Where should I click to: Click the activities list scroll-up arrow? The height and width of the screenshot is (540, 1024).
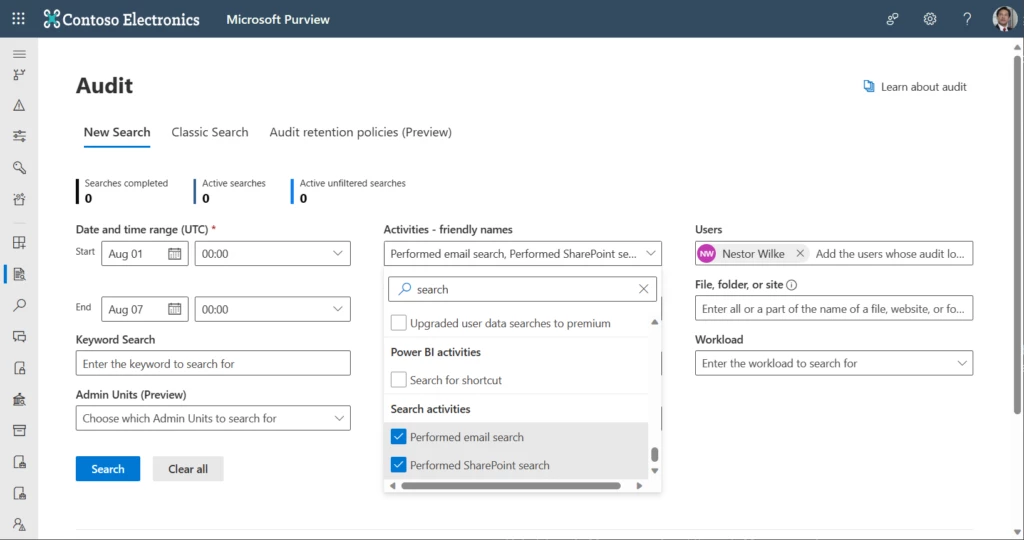654,322
